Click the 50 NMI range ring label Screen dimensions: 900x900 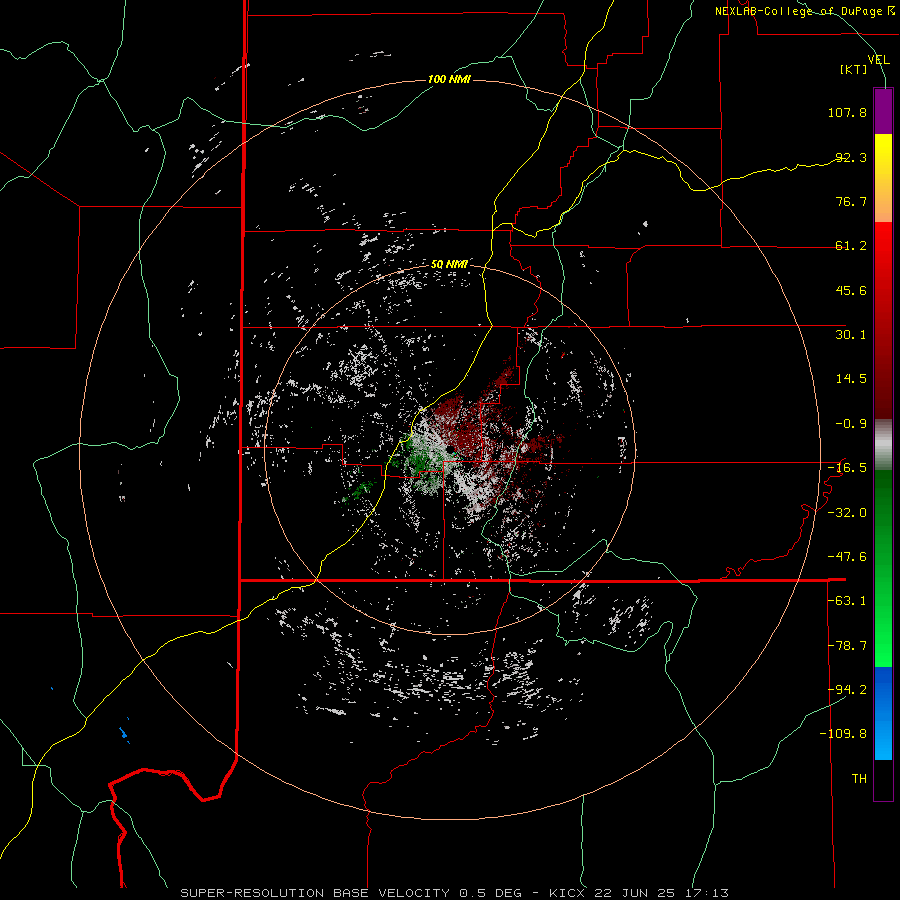[449, 265]
